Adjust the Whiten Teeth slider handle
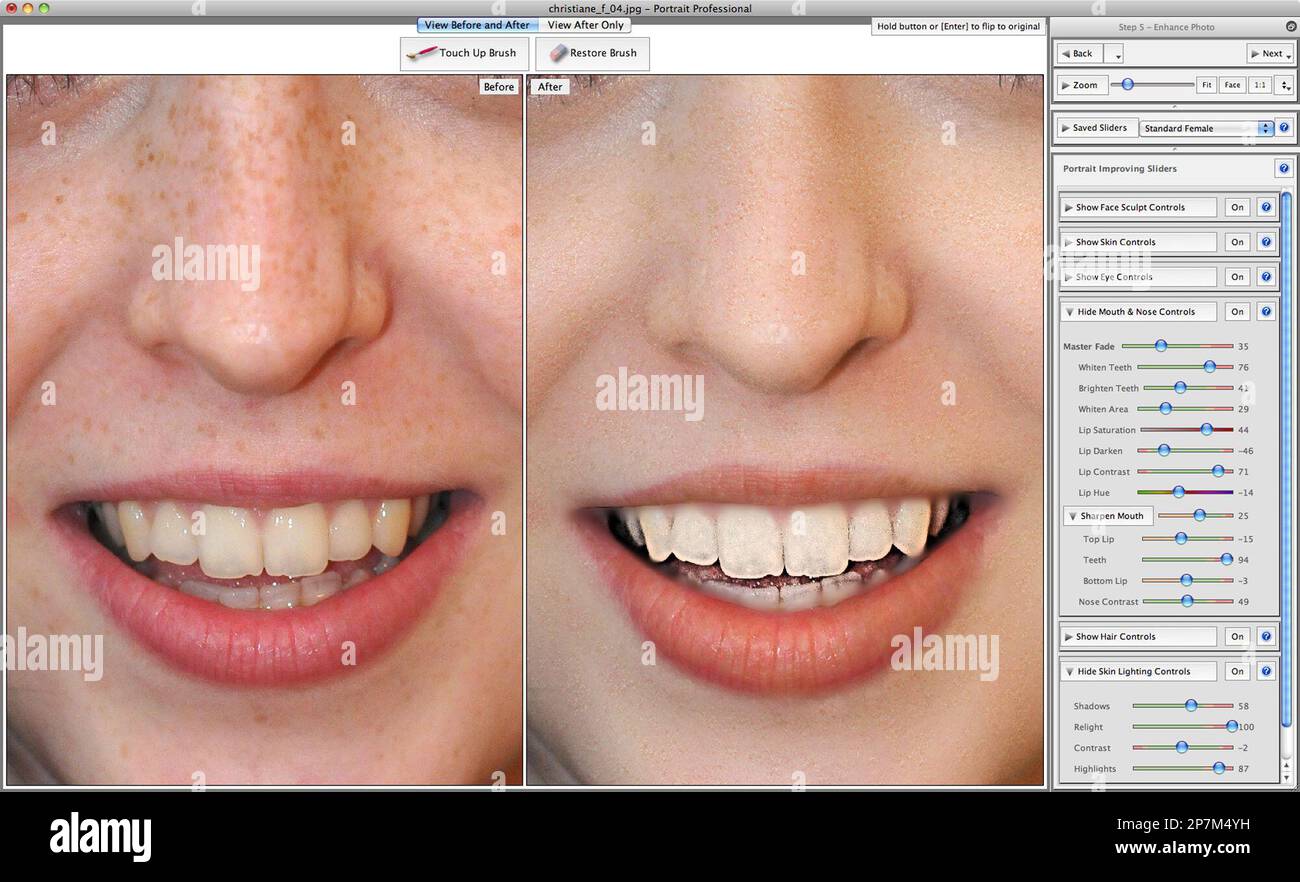The width and height of the screenshot is (1300, 882). 1209,367
